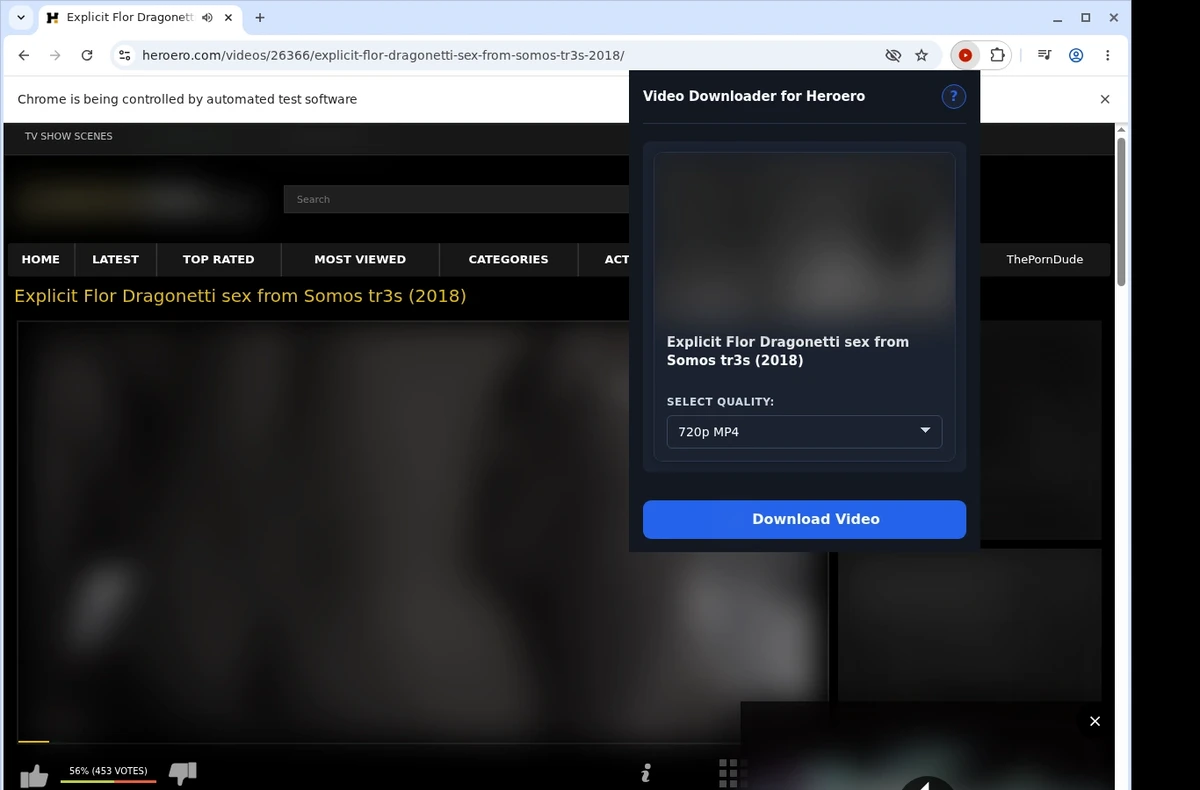Image resolution: width=1200 pixels, height=790 pixels.
Task: Click 'SELECT QUALITY:' label in popup
Action: (720, 402)
